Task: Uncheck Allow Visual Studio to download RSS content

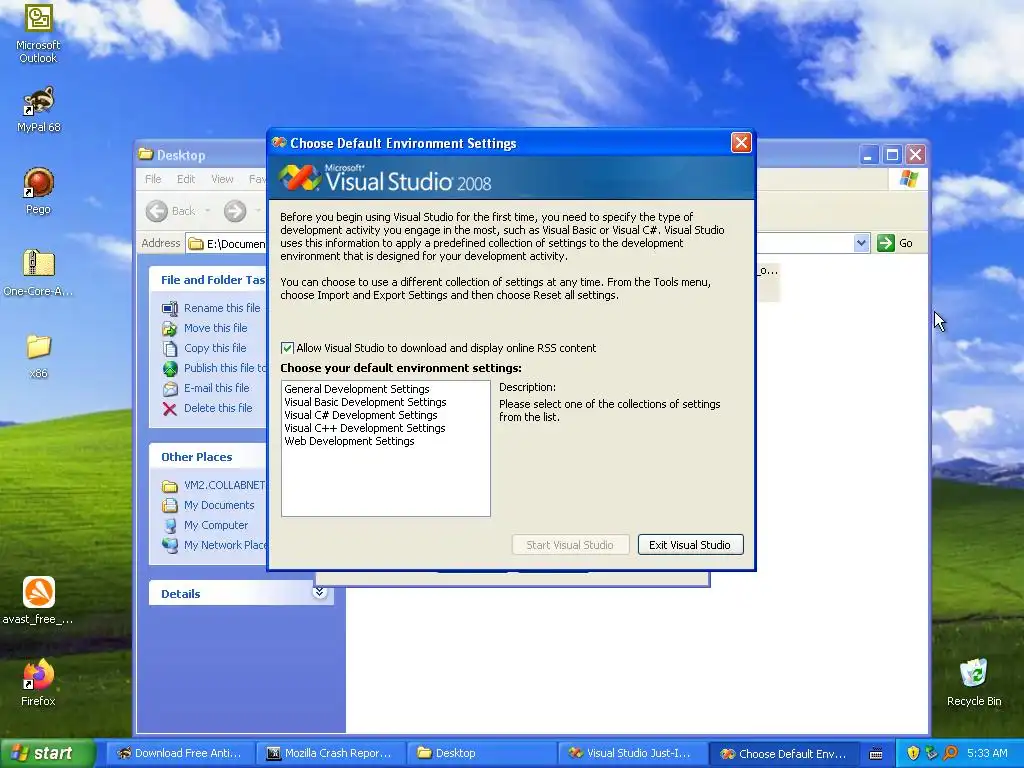Action: pos(287,348)
